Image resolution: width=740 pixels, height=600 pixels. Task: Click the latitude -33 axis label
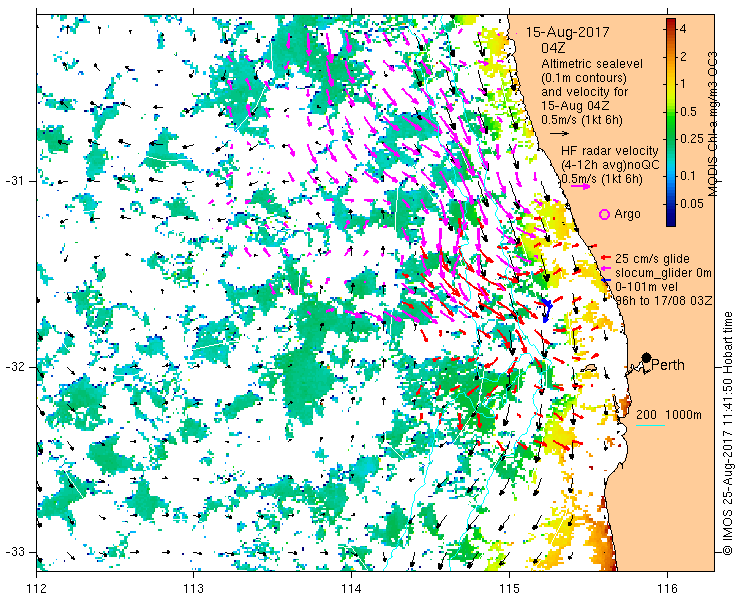[x=15, y=551]
